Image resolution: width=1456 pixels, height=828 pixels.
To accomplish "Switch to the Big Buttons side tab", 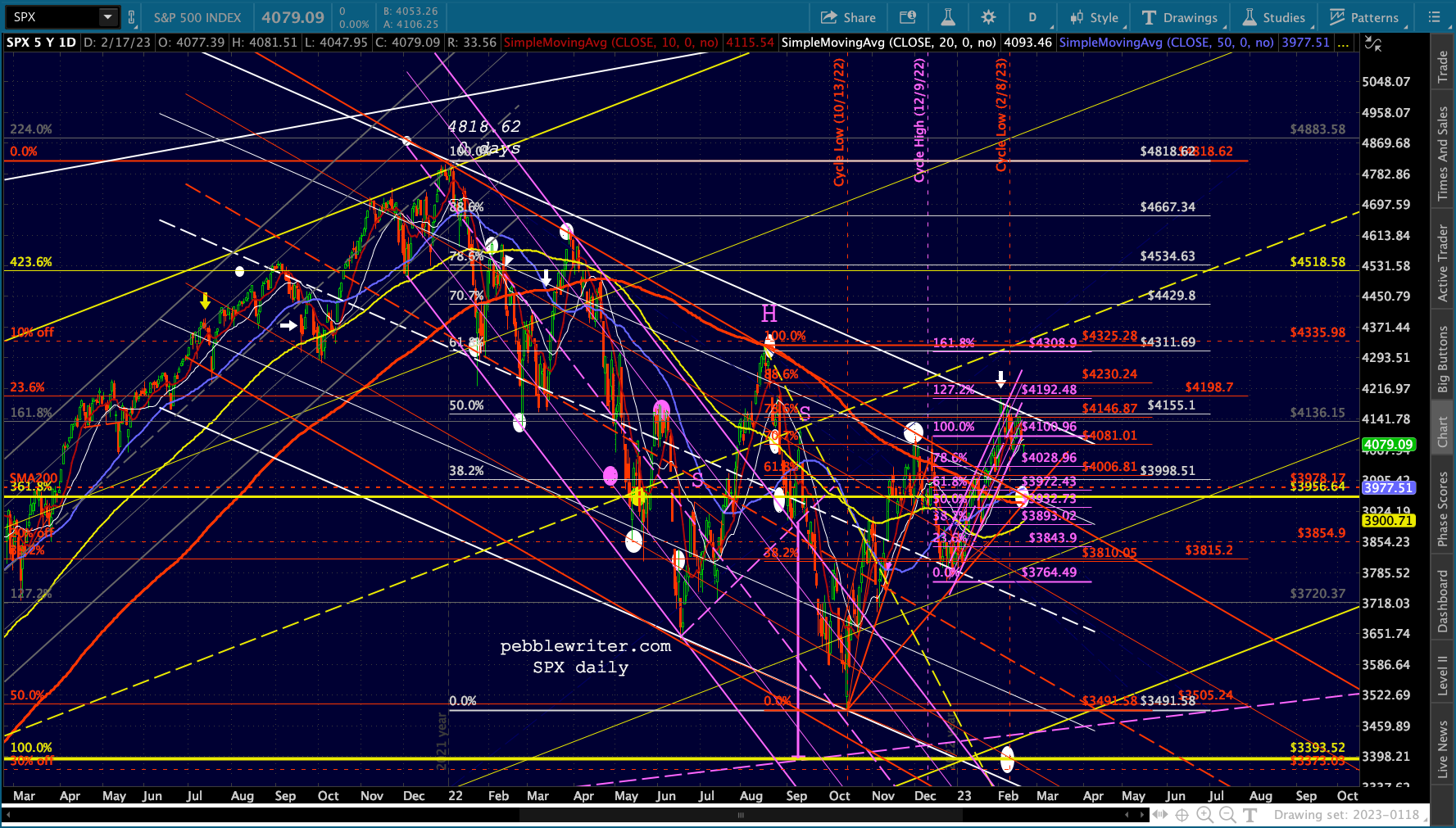I will pos(1443,360).
